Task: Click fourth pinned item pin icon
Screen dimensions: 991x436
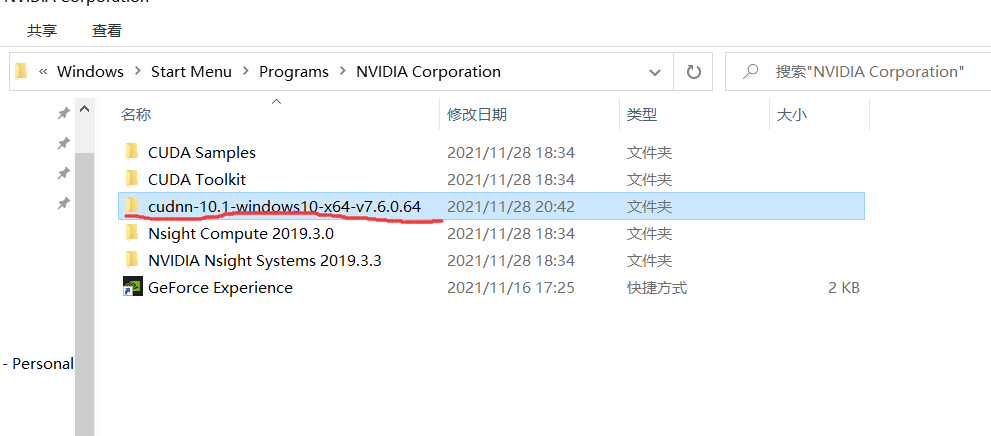Action: [63, 203]
